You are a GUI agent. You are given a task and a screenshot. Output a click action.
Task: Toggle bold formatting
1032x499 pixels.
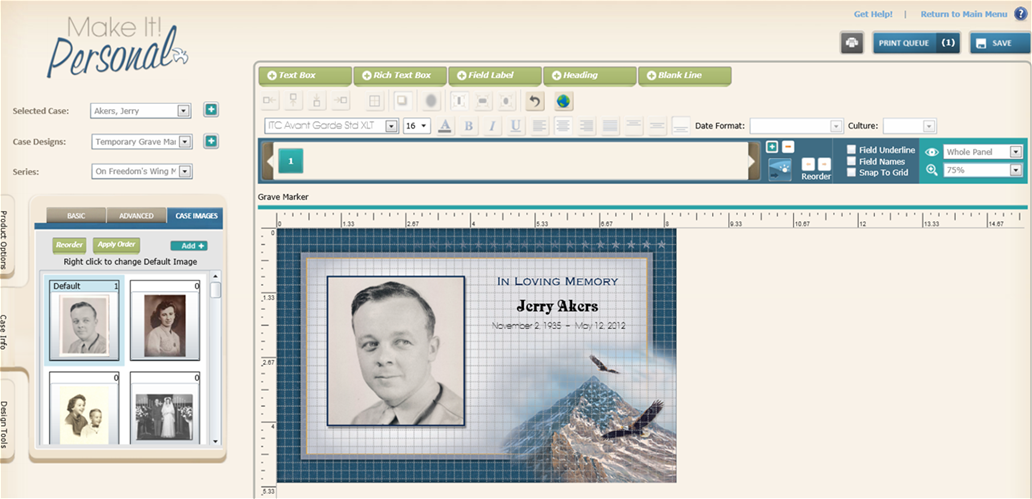[x=469, y=126]
